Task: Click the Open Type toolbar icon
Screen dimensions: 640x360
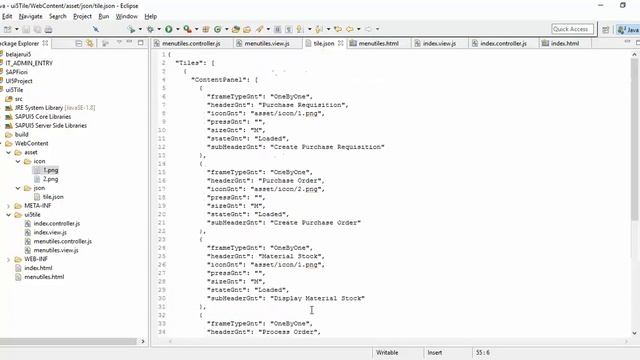Action: 236,29
